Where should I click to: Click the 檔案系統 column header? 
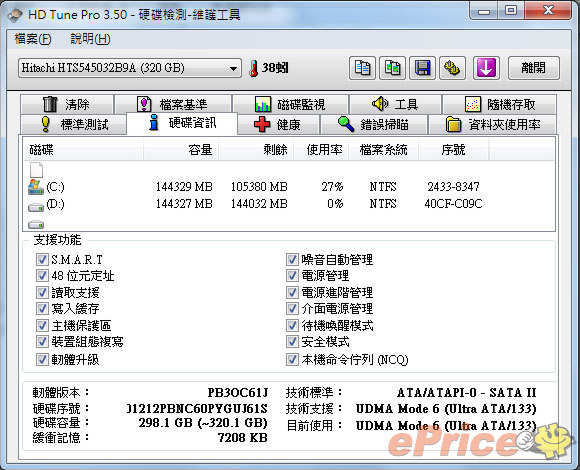[383, 150]
